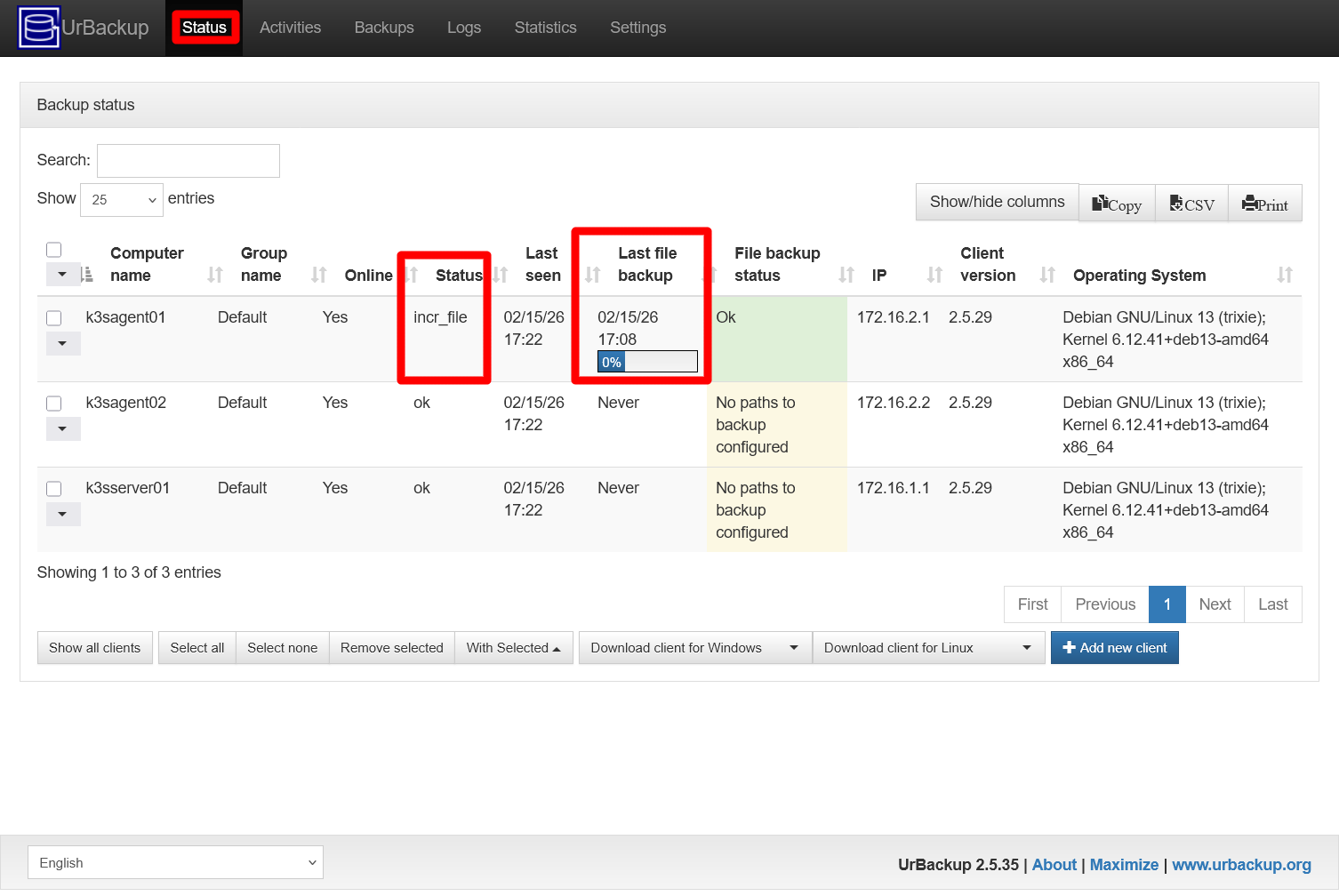The height and width of the screenshot is (896, 1339).
Task: Open the Statistics tab
Action: pyautogui.click(x=545, y=28)
